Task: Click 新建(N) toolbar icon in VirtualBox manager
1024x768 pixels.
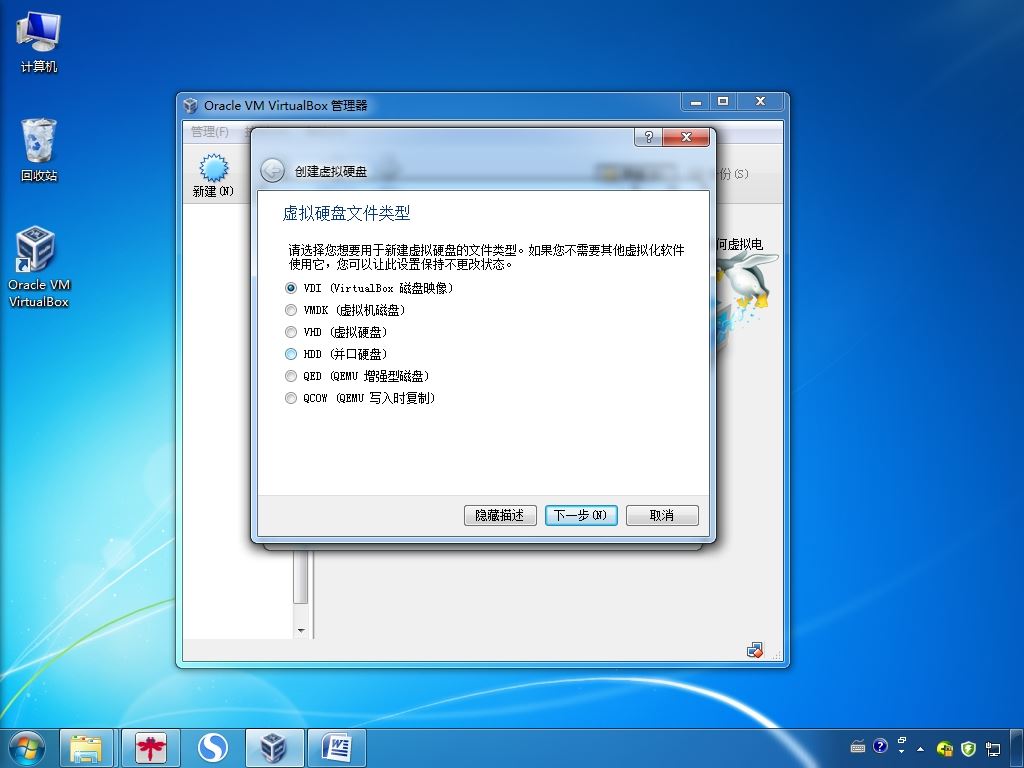Action: [x=213, y=175]
